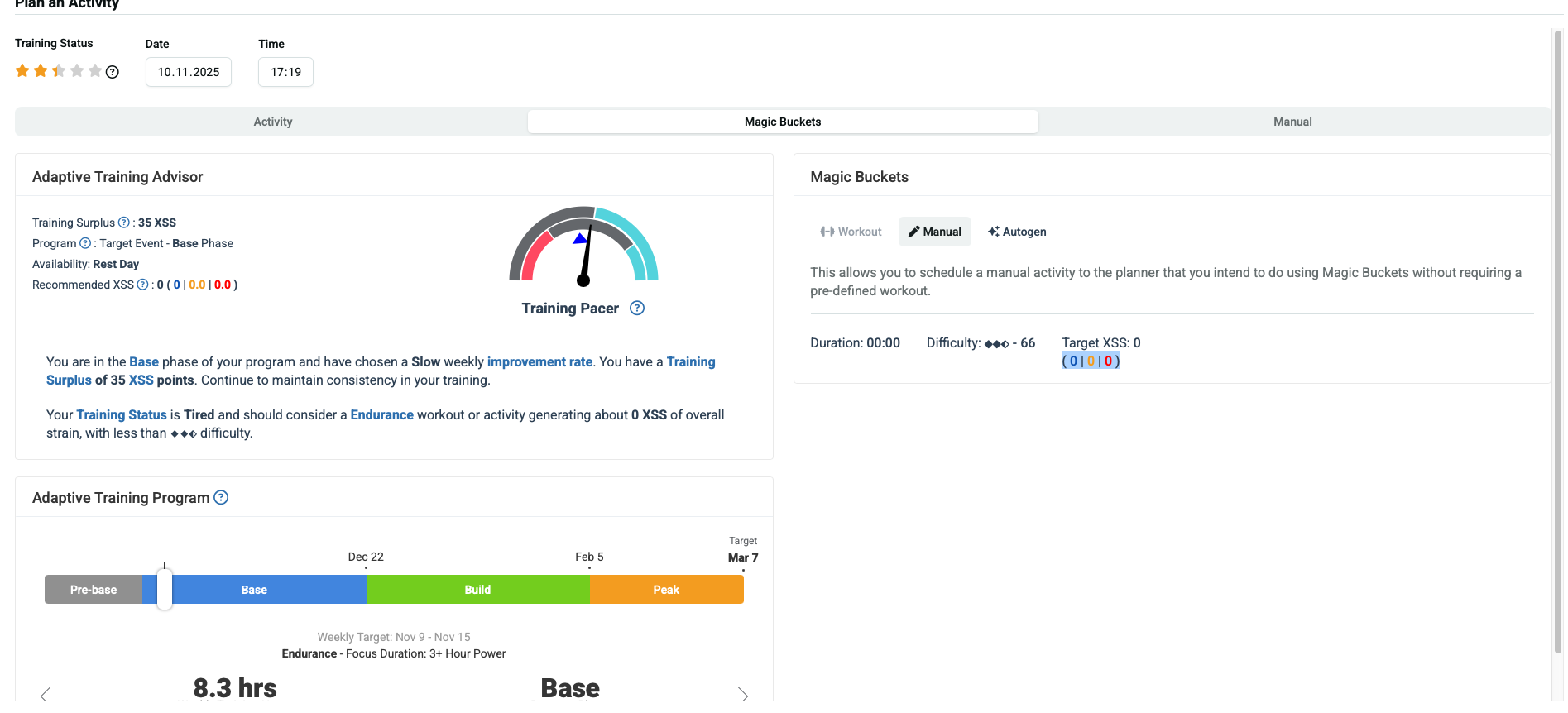Image resolution: width=1568 pixels, height=713 pixels.
Task: Open the Time picker field
Action: pos(285,72)
